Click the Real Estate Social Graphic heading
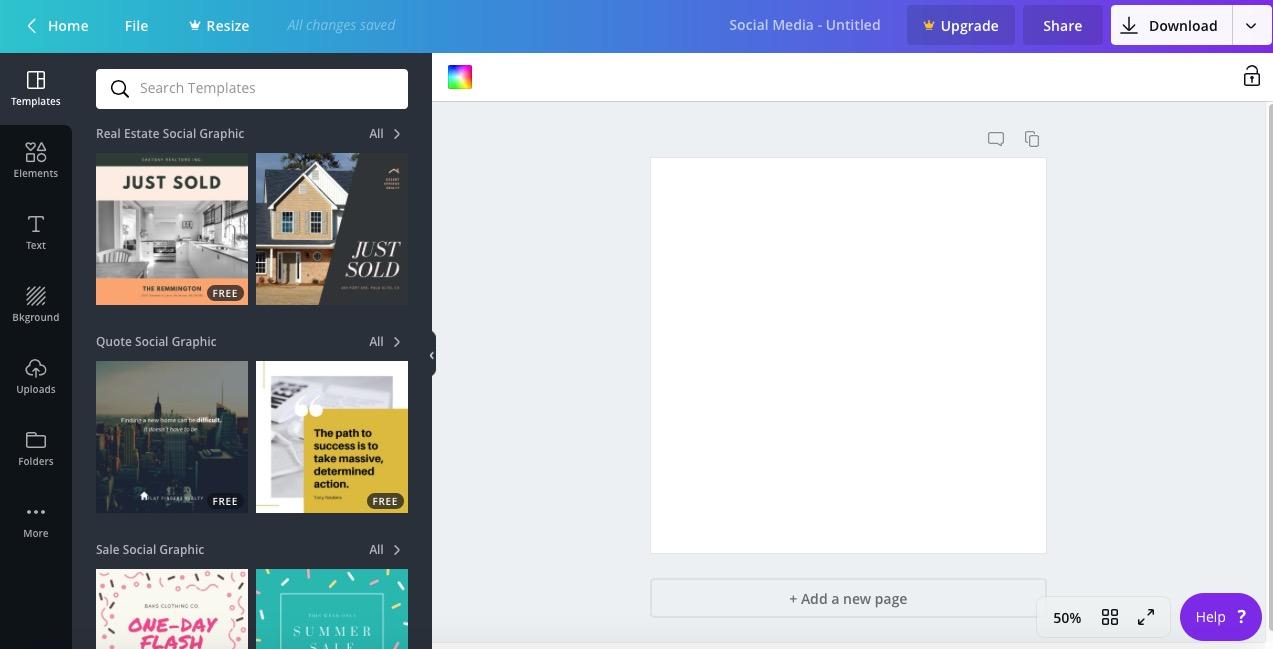This screenshot has height=649, width=1273. 170,133
